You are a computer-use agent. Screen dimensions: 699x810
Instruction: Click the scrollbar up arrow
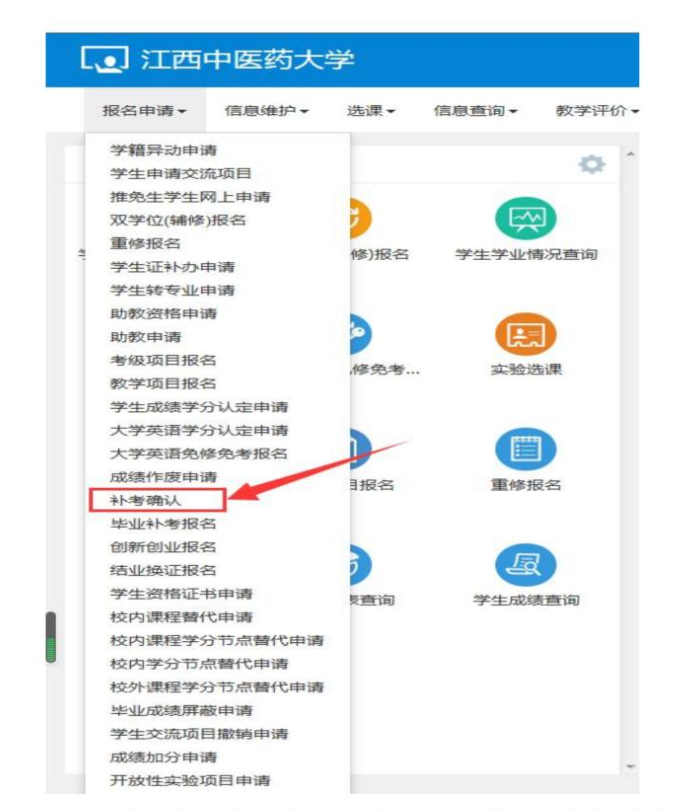coord(630,154)
